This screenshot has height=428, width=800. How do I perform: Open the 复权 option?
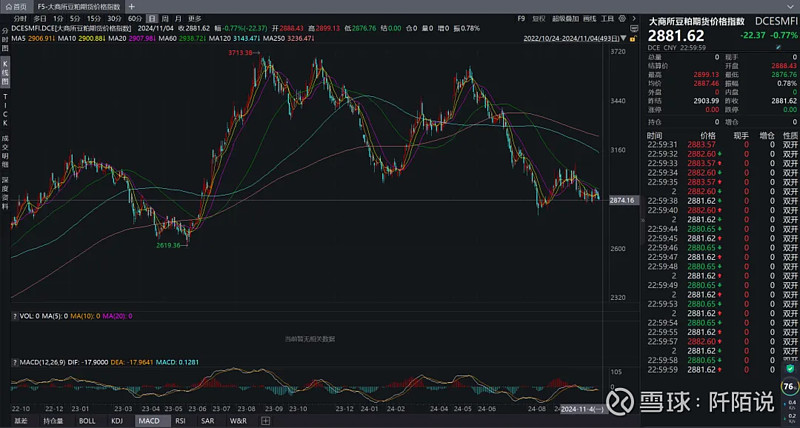(x=539, y=18)
